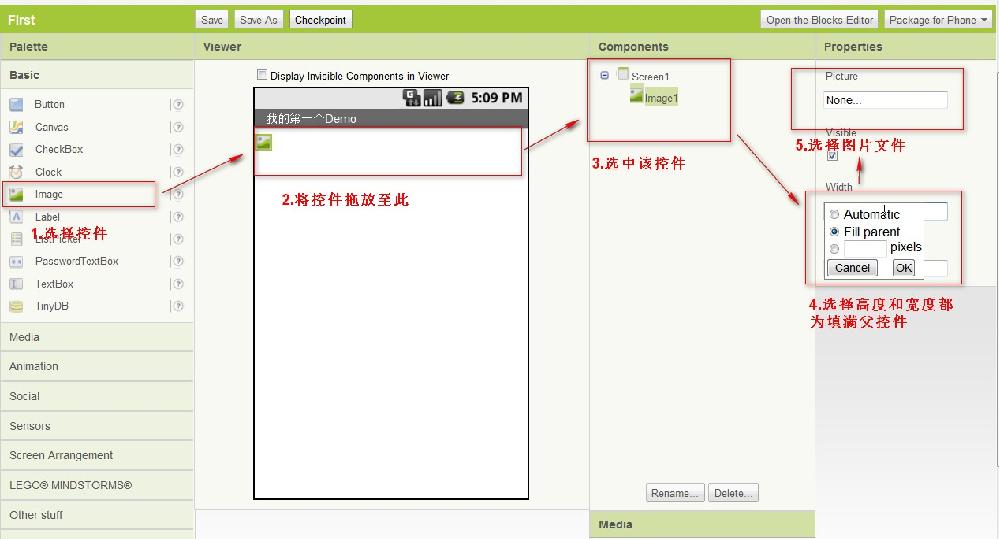Toggle the Visible property checkbox
The height and width of the screenshot is (539, 999).
click(832, 156)
